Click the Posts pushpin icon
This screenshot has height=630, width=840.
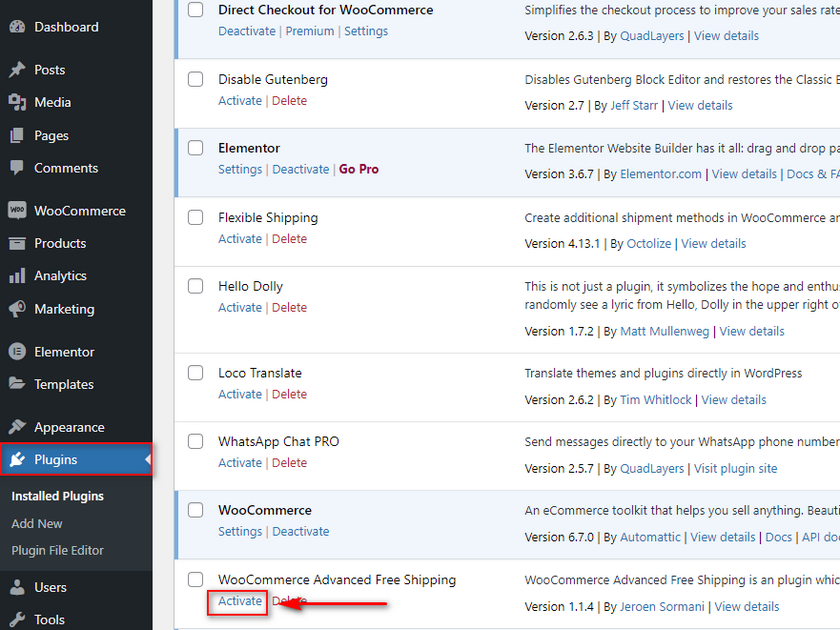[17, 70]
